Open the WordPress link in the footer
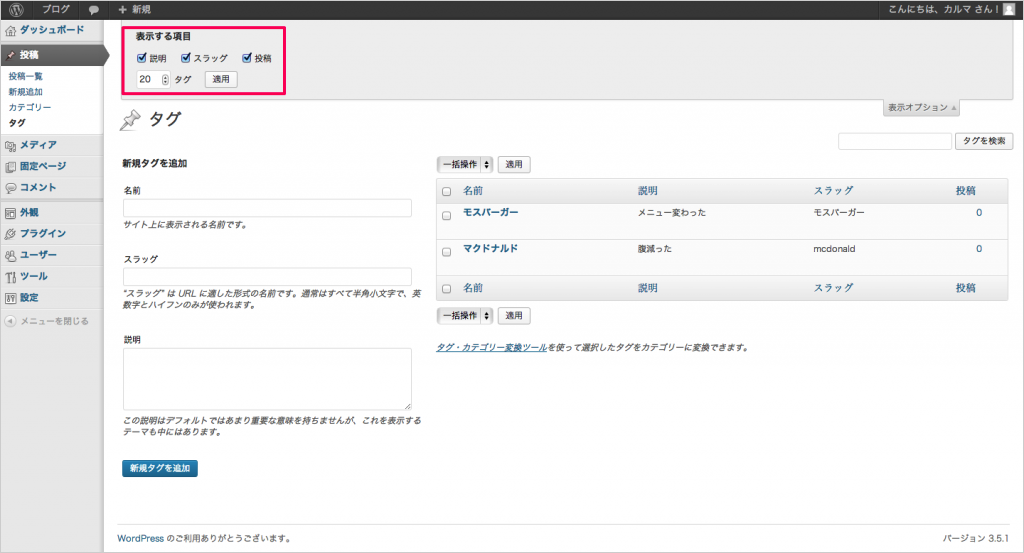Screen dimensions: 1024x553 point(140,539)
